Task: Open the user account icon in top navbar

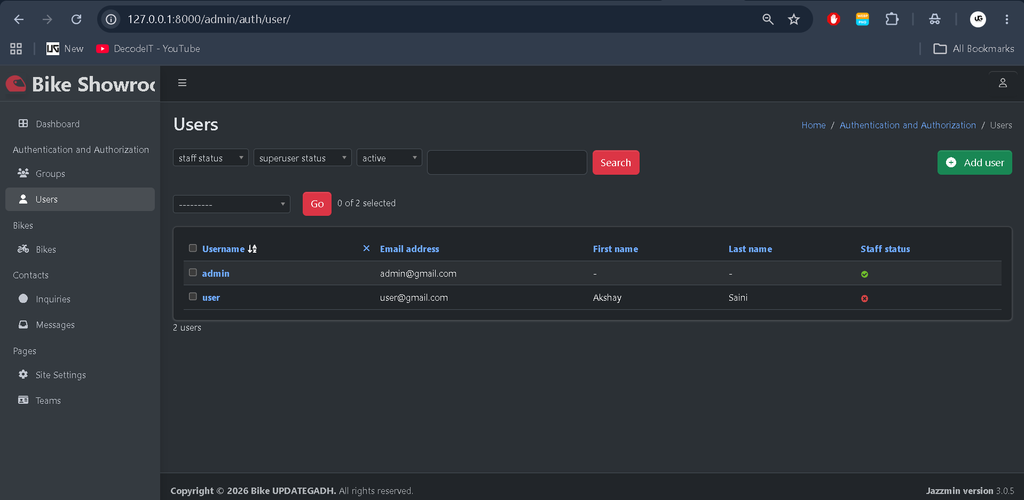Action: tap(1002, 83)
